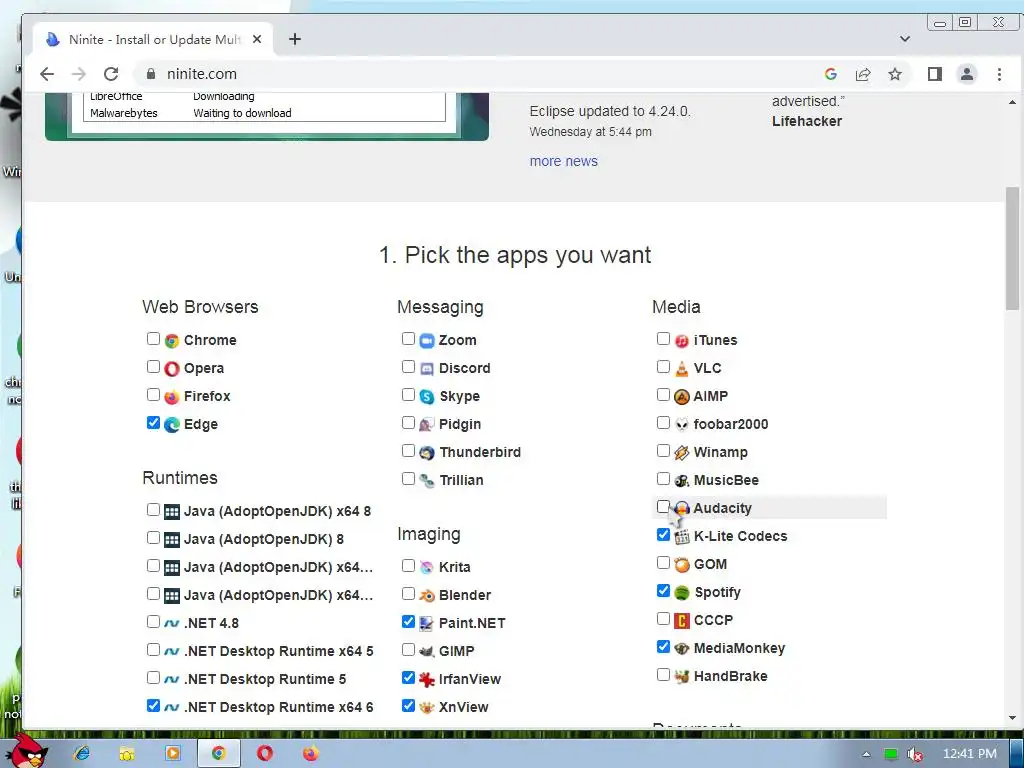Click the foobar2000 label
1024x768 pixels.
pos(731,424)
